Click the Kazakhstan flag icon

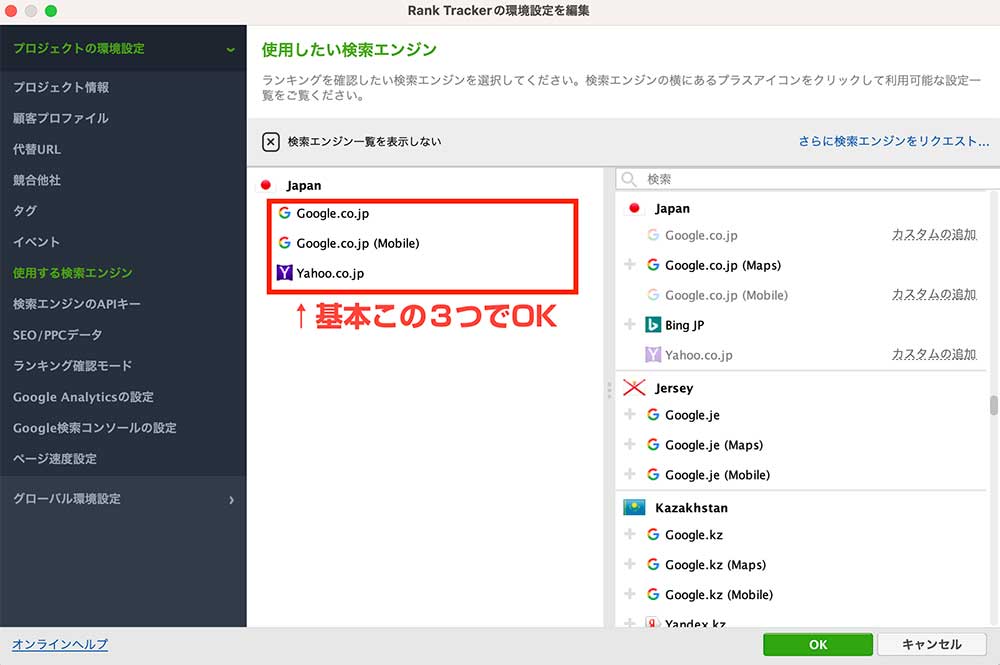(x=633, y=507)
